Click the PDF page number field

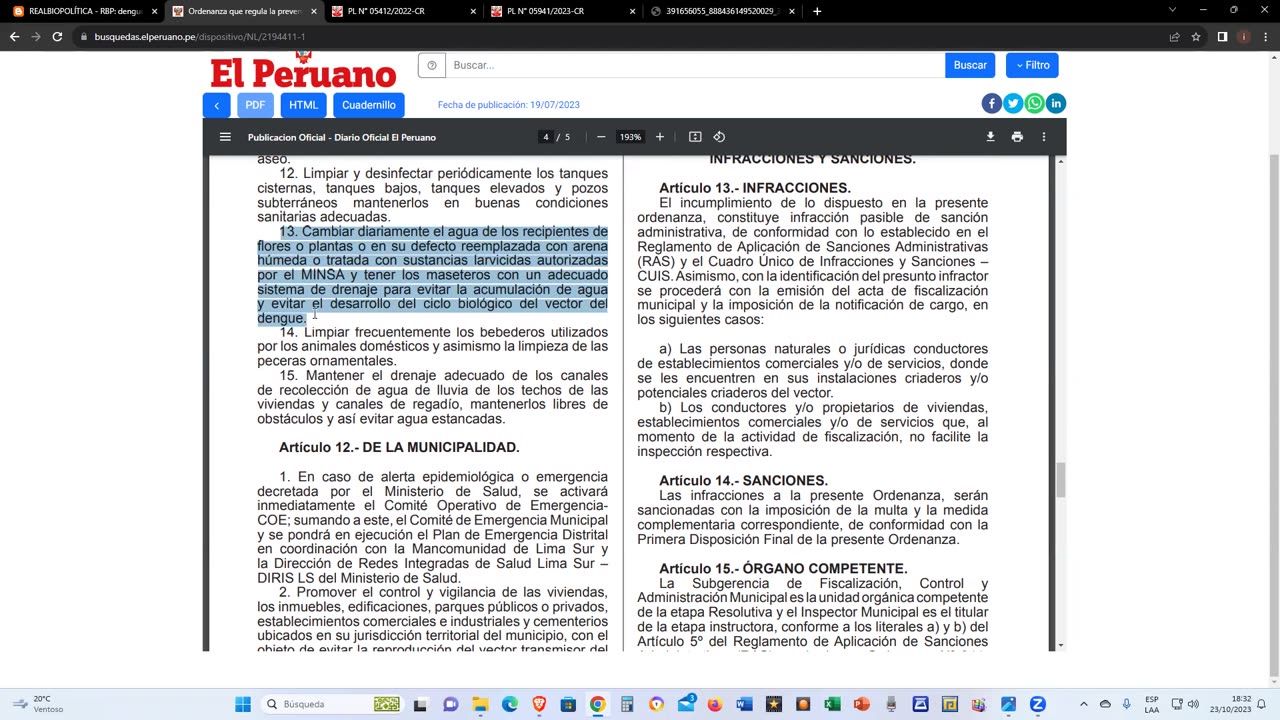tap(545, 137)
